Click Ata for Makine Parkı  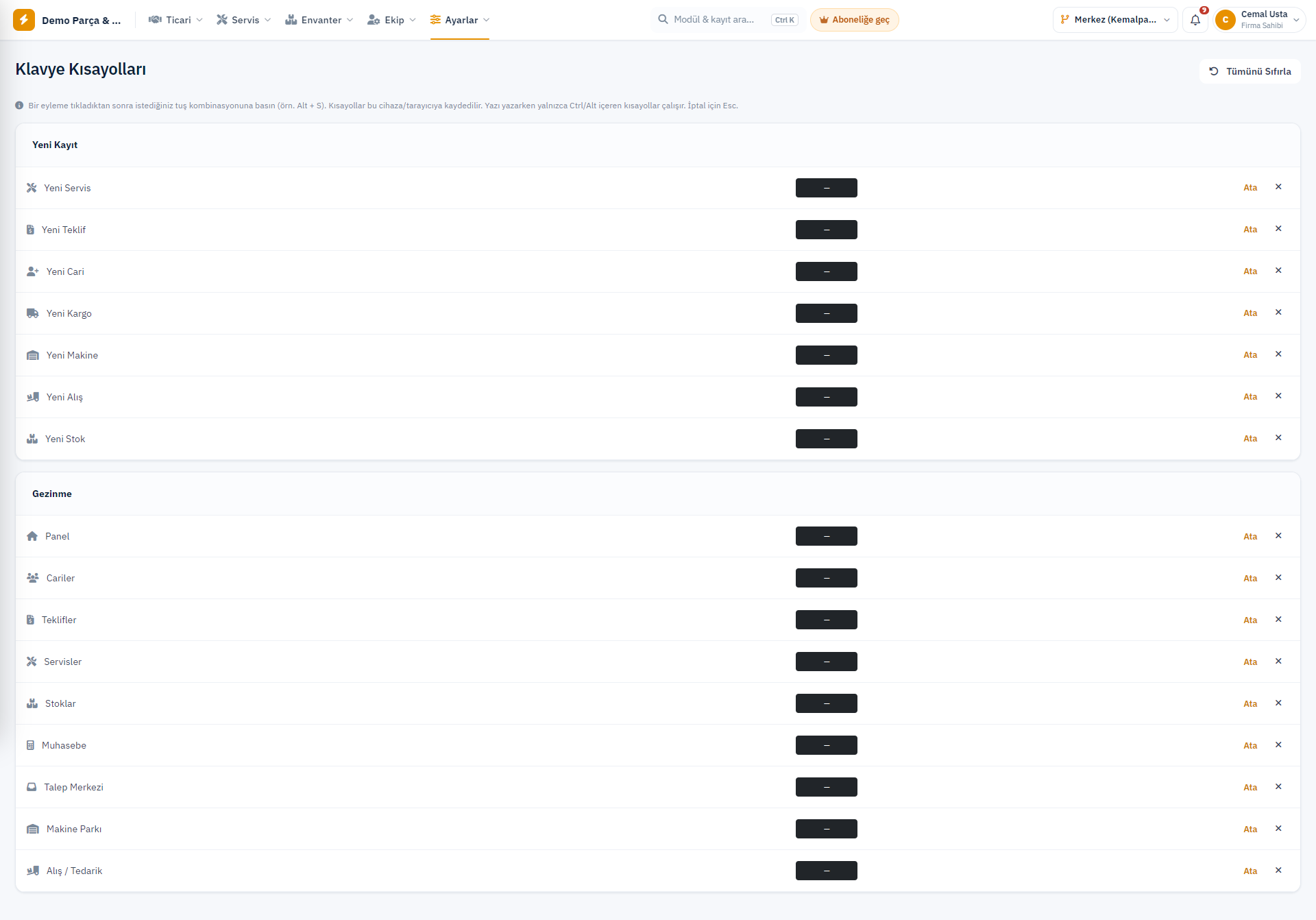(x=1250, y=830)
